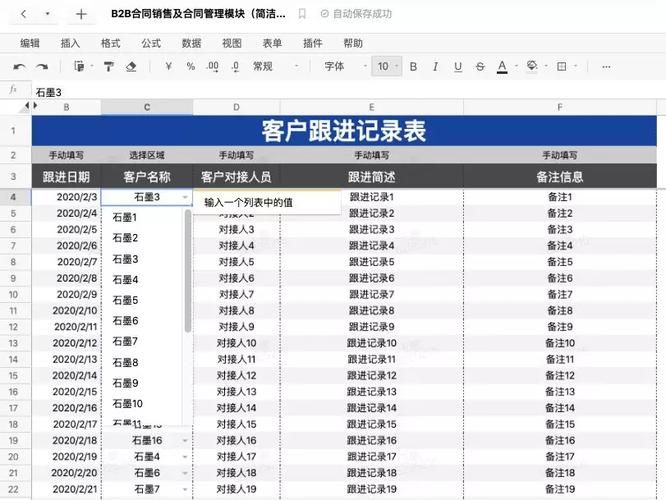
Task: Choose 石墨10 from the dropdown list
Action: click(x=142, y=404)
